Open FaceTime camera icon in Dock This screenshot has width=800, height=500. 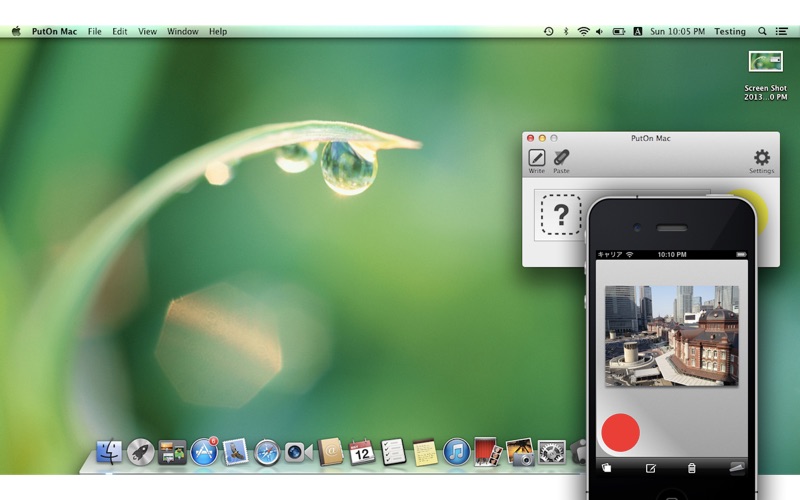(298, 452)
